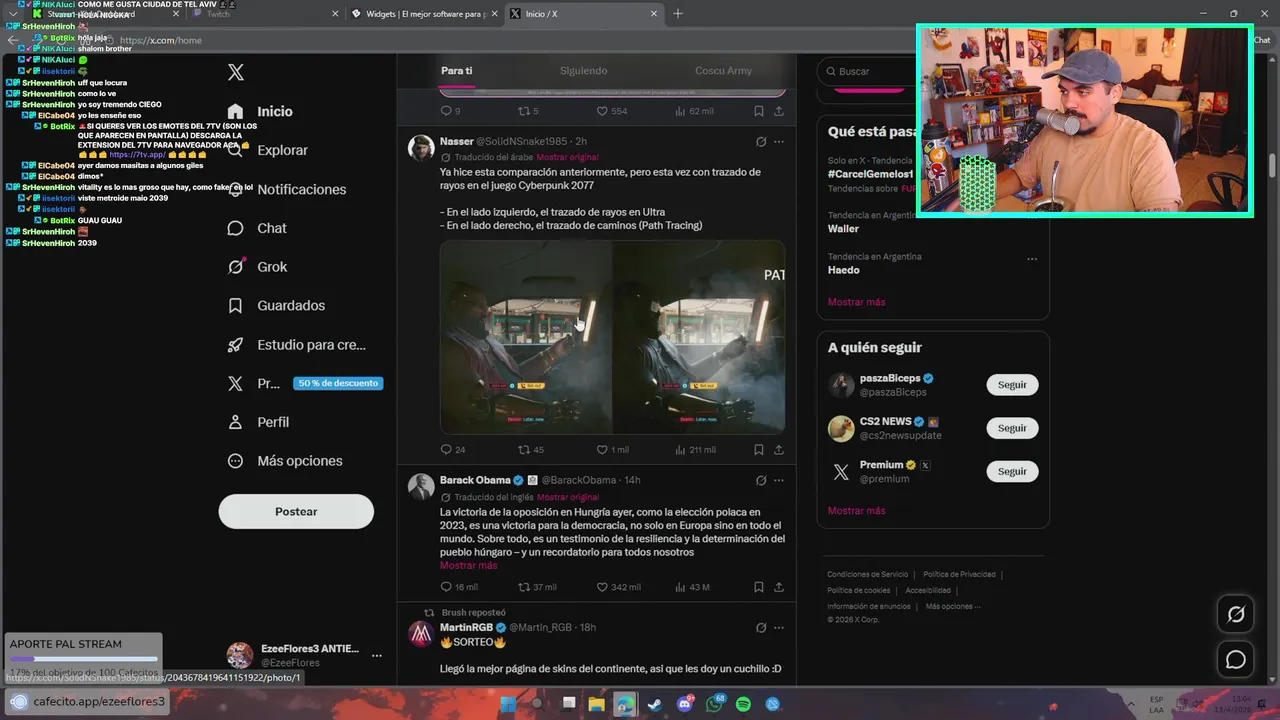Image resolution: width=1280 pixels, height=720 pixels.
Task: Repost Nasser's tweet with 45 reposts
Action: click(531, 450)
